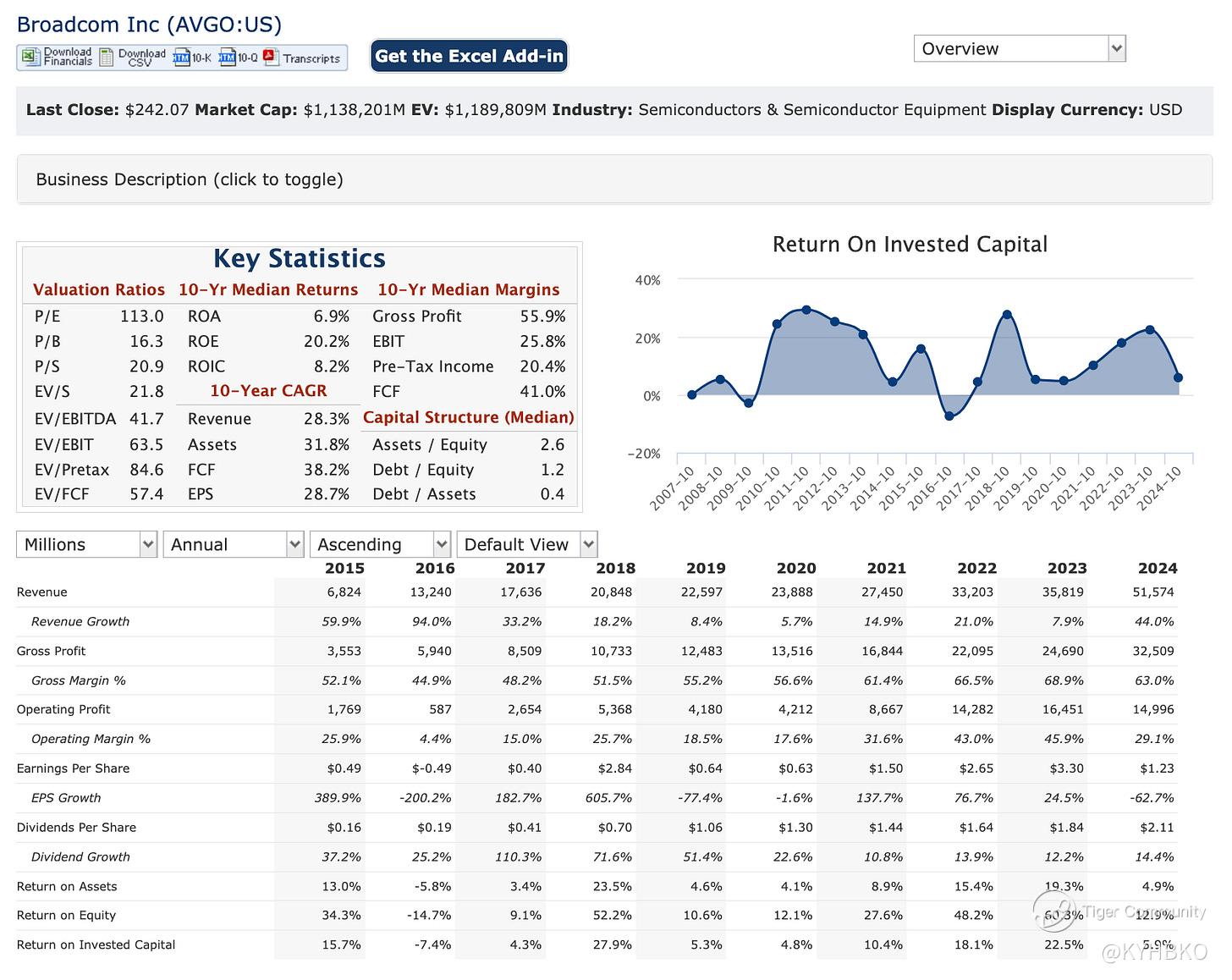Click the 2016-10 negative chart point
The image size is (1232, 980).
(949, 416)
